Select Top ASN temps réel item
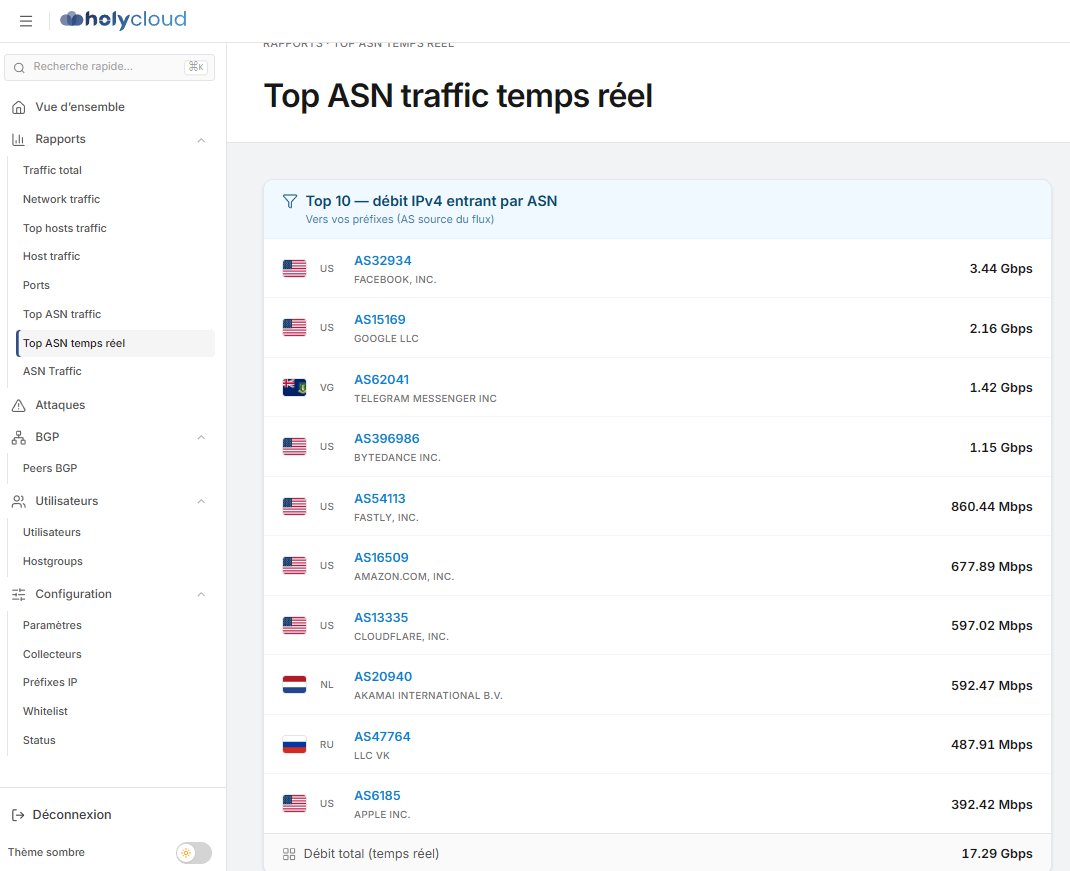Viewport: 1070px width, 871px height. pos(115,343)
